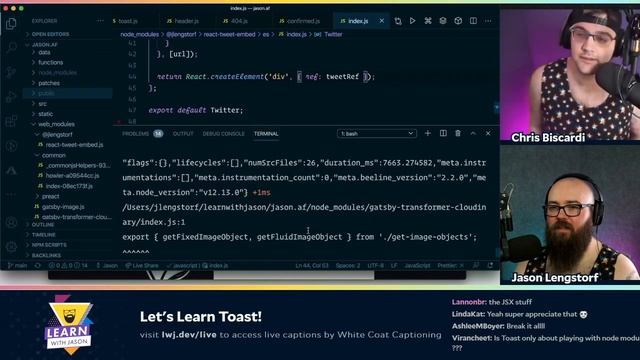This screenshot has width=640, height=360.
Task: Open the Extensions view
Action: (11, 121)
